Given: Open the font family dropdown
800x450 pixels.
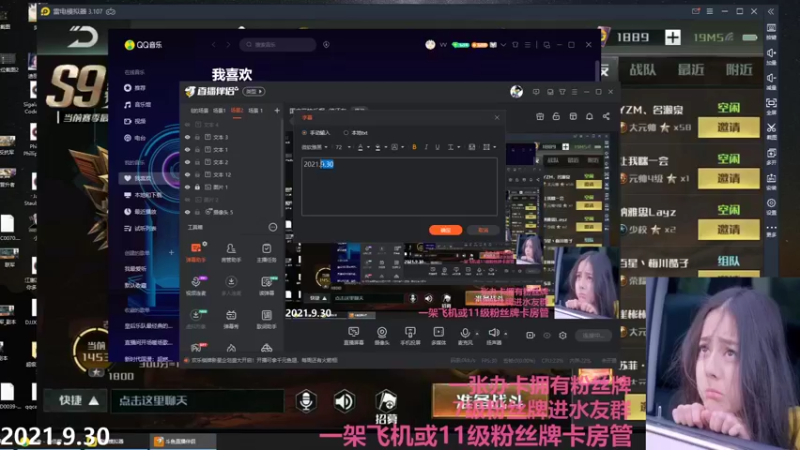Looking at the screenshot, I should click(x=314, y=147).
